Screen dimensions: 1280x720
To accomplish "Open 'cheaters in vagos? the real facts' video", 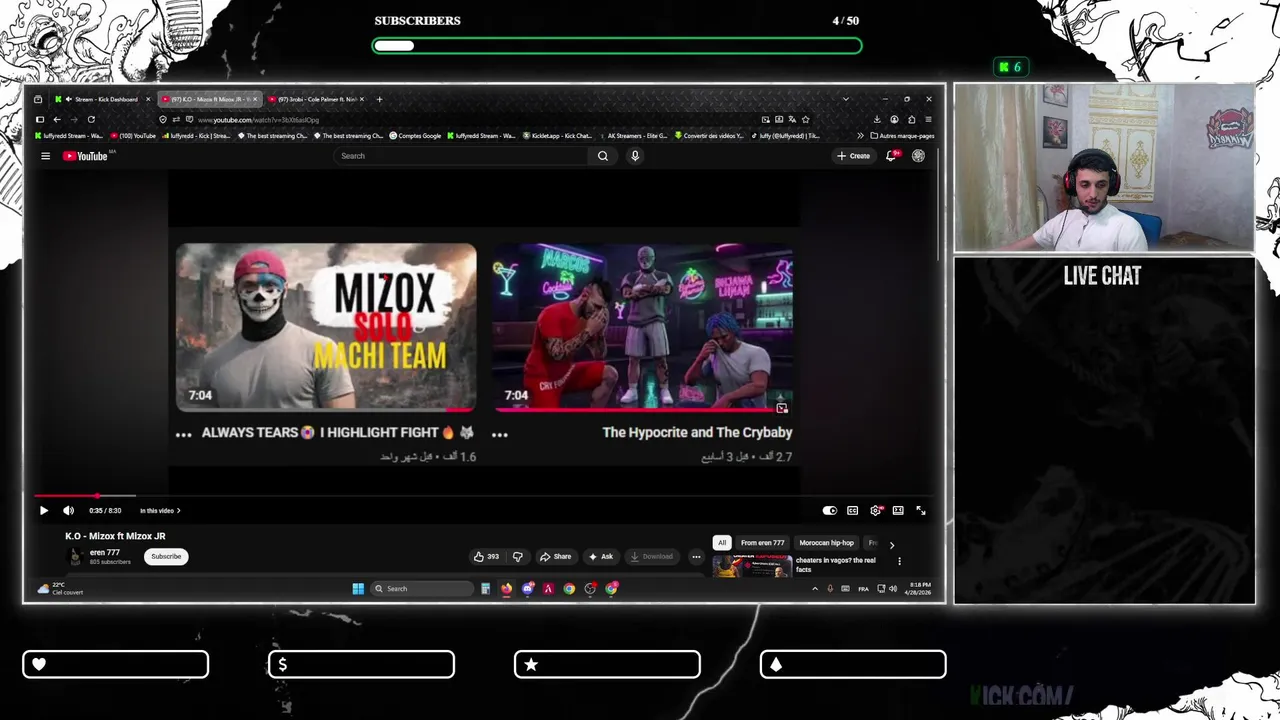I will [836, 565].
